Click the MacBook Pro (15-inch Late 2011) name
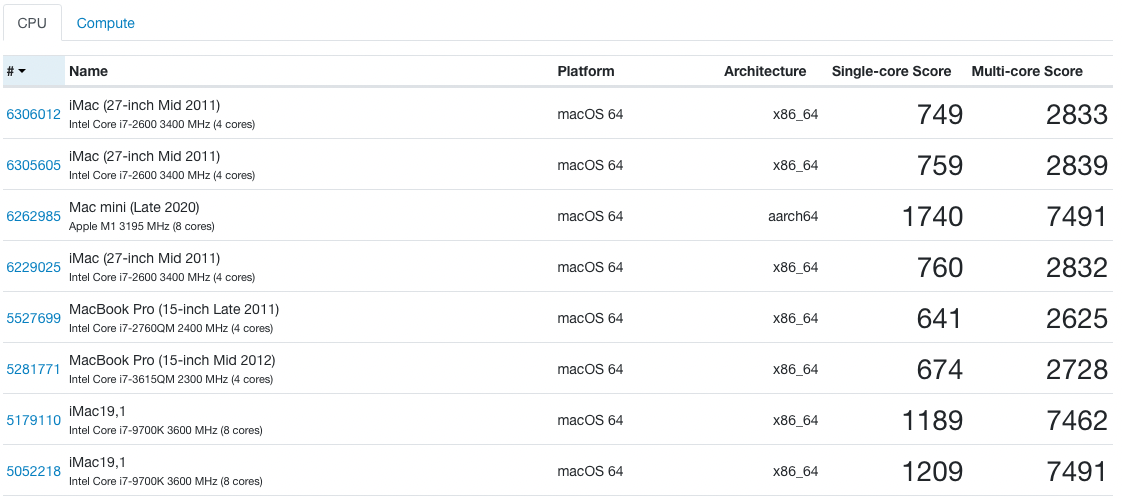 click(x=173, y=309)
